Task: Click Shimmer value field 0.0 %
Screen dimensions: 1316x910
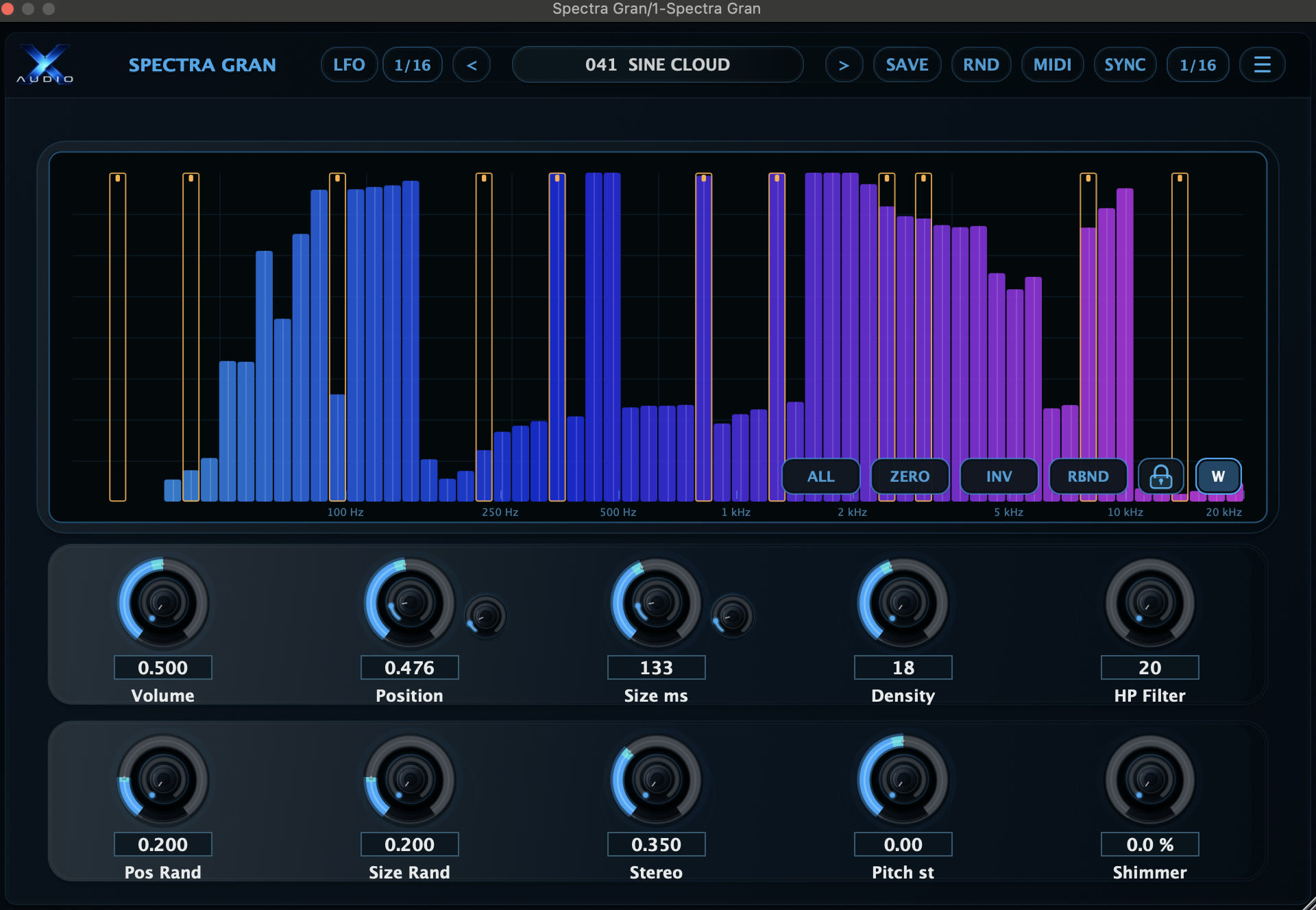Action: (x=1150, y=844)
